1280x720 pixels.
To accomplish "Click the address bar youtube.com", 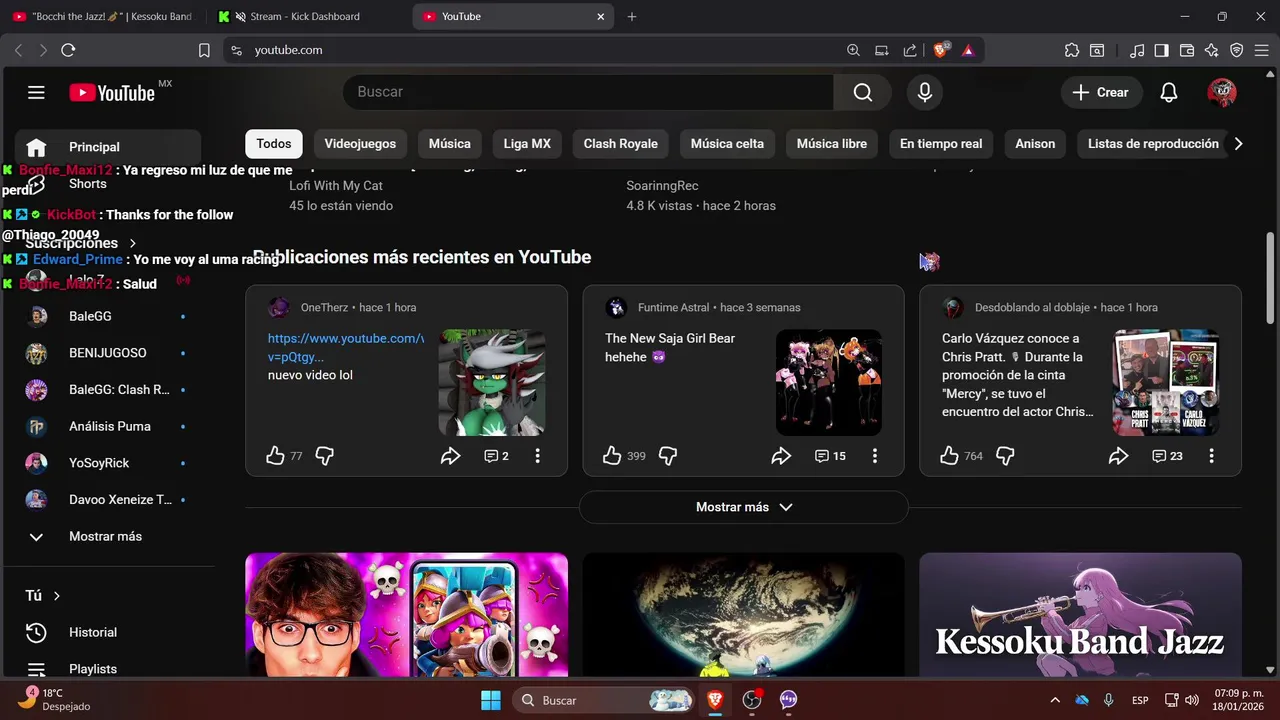I will [x=288, y=50].
